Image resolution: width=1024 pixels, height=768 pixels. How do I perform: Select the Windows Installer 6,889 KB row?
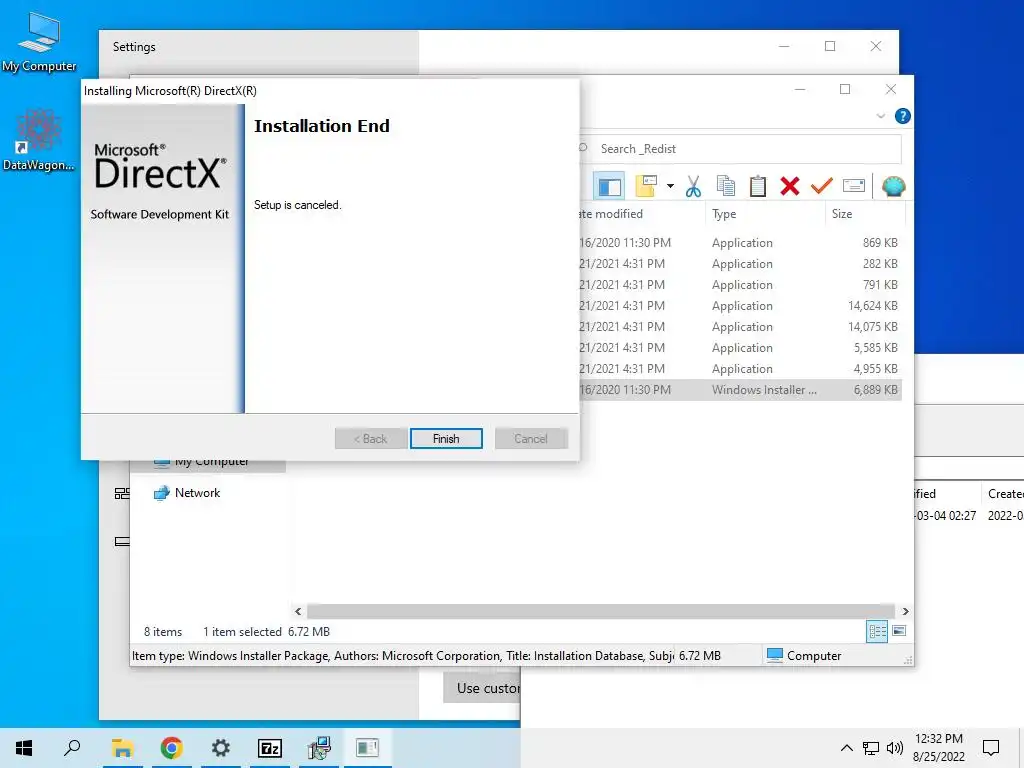coord(740,390)
